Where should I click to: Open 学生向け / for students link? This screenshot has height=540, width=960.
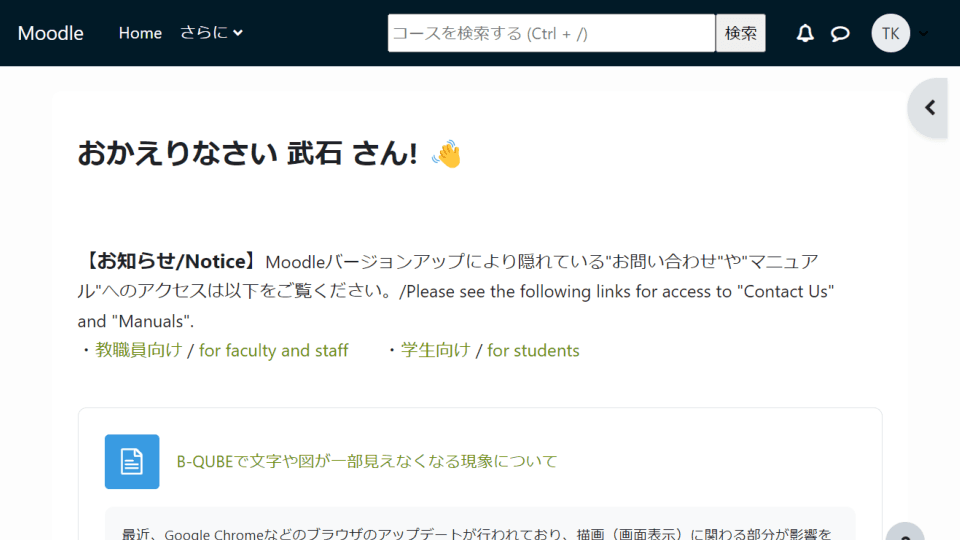(x=490, y=350)
